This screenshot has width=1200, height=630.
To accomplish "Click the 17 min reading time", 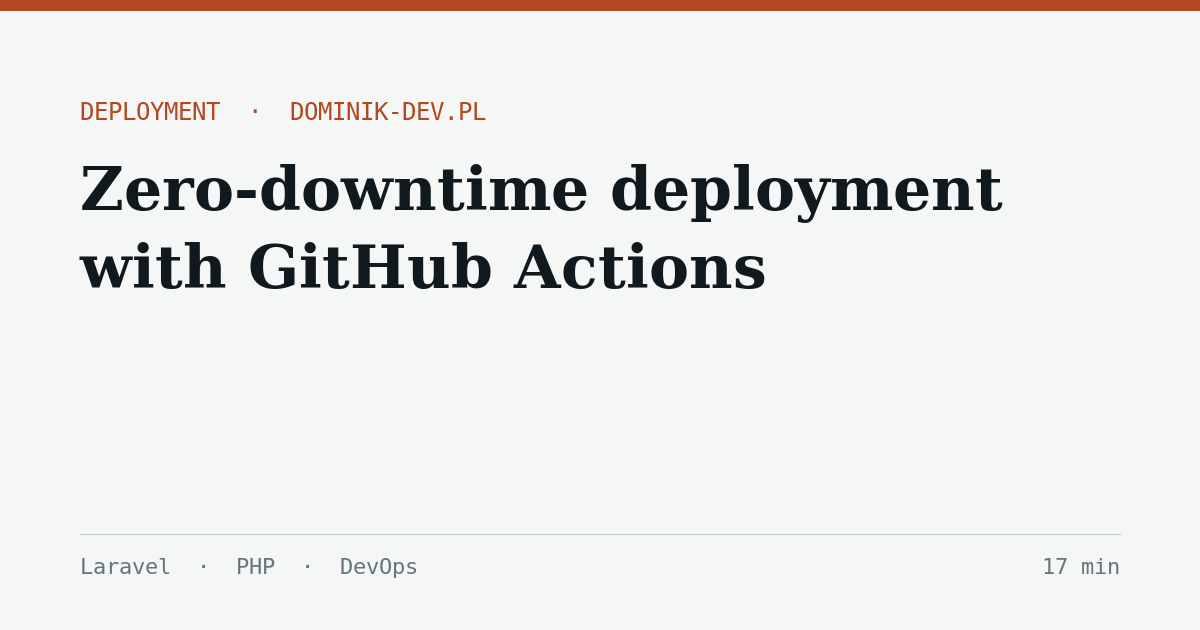I will click(1081, 567).
